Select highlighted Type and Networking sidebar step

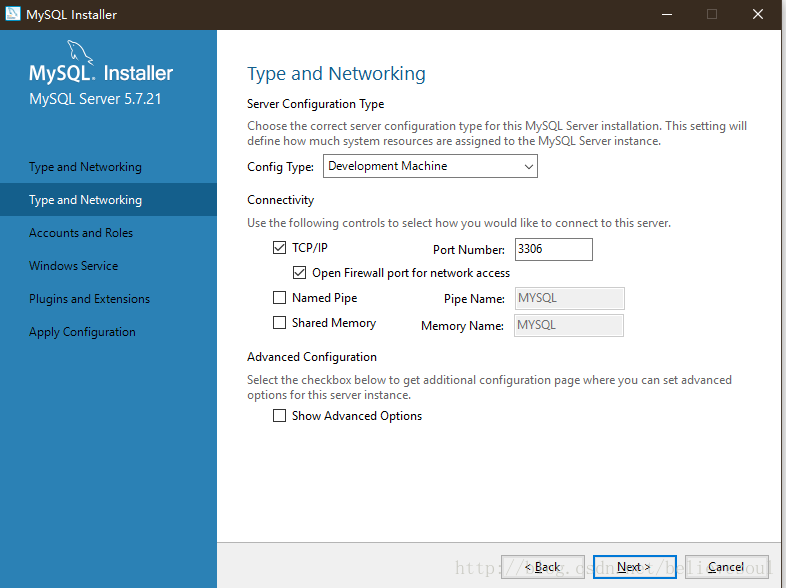tap(108, 200)
